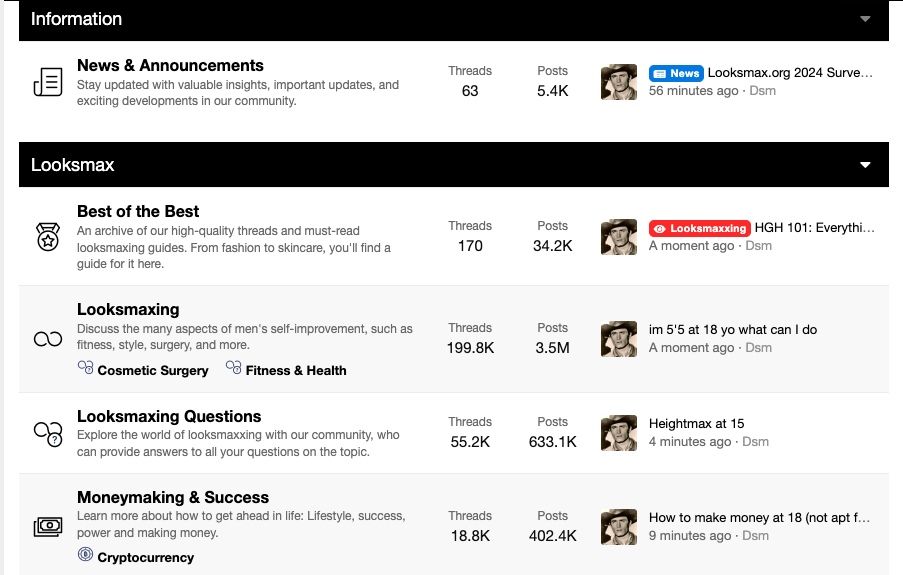Click the red Looksmaxxing thread prefix tag

point(698,228)
